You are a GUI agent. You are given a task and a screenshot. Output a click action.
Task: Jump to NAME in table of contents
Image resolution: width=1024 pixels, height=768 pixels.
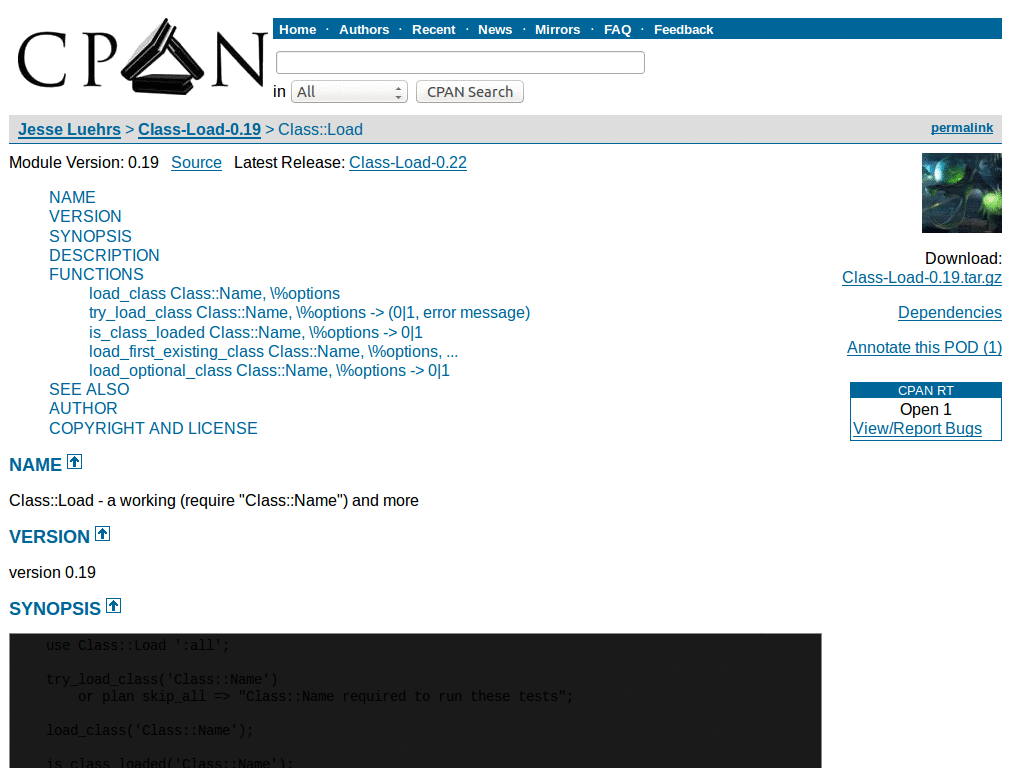pos(72,197)
